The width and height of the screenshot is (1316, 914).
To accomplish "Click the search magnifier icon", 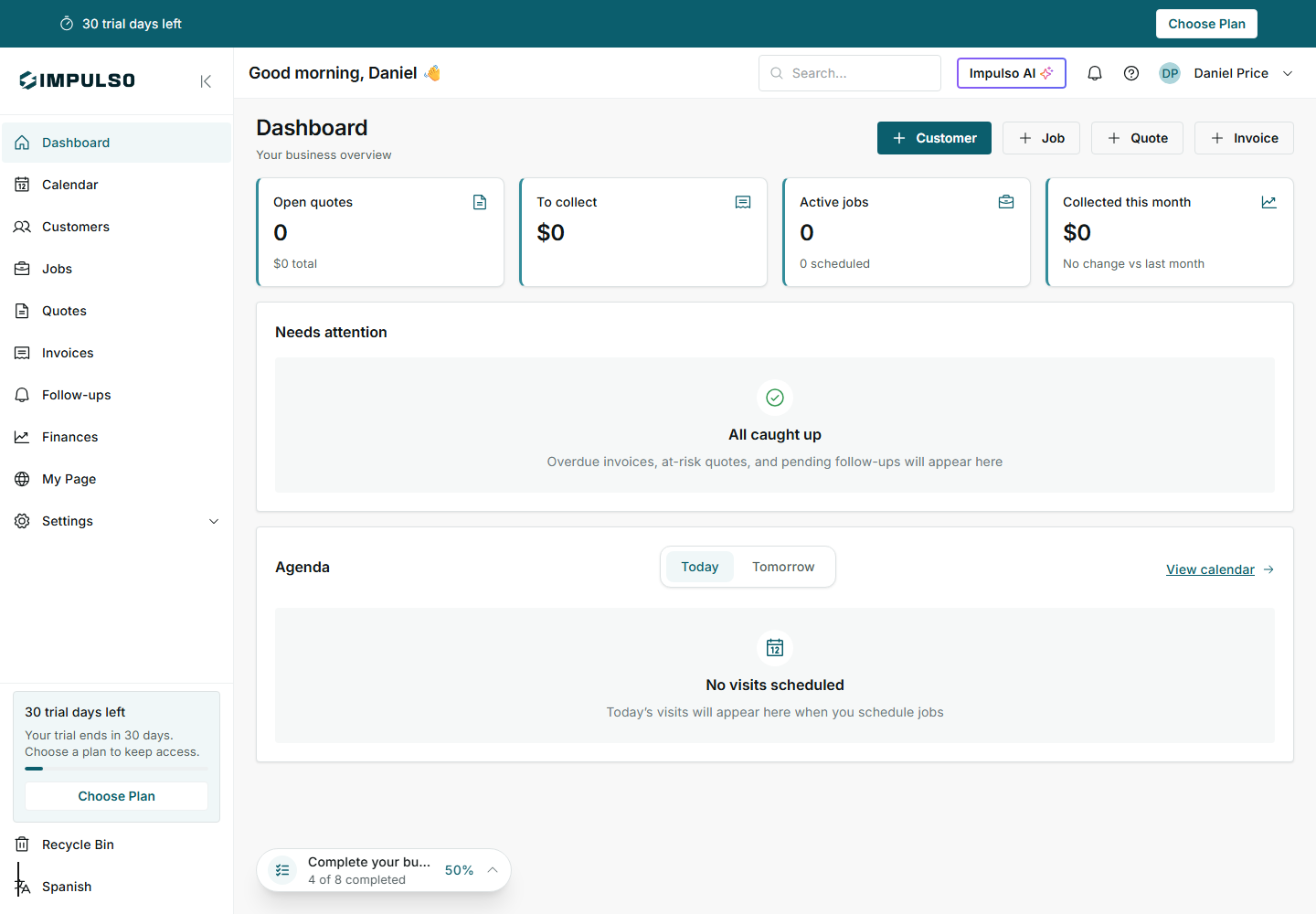I will click(777, 73).
